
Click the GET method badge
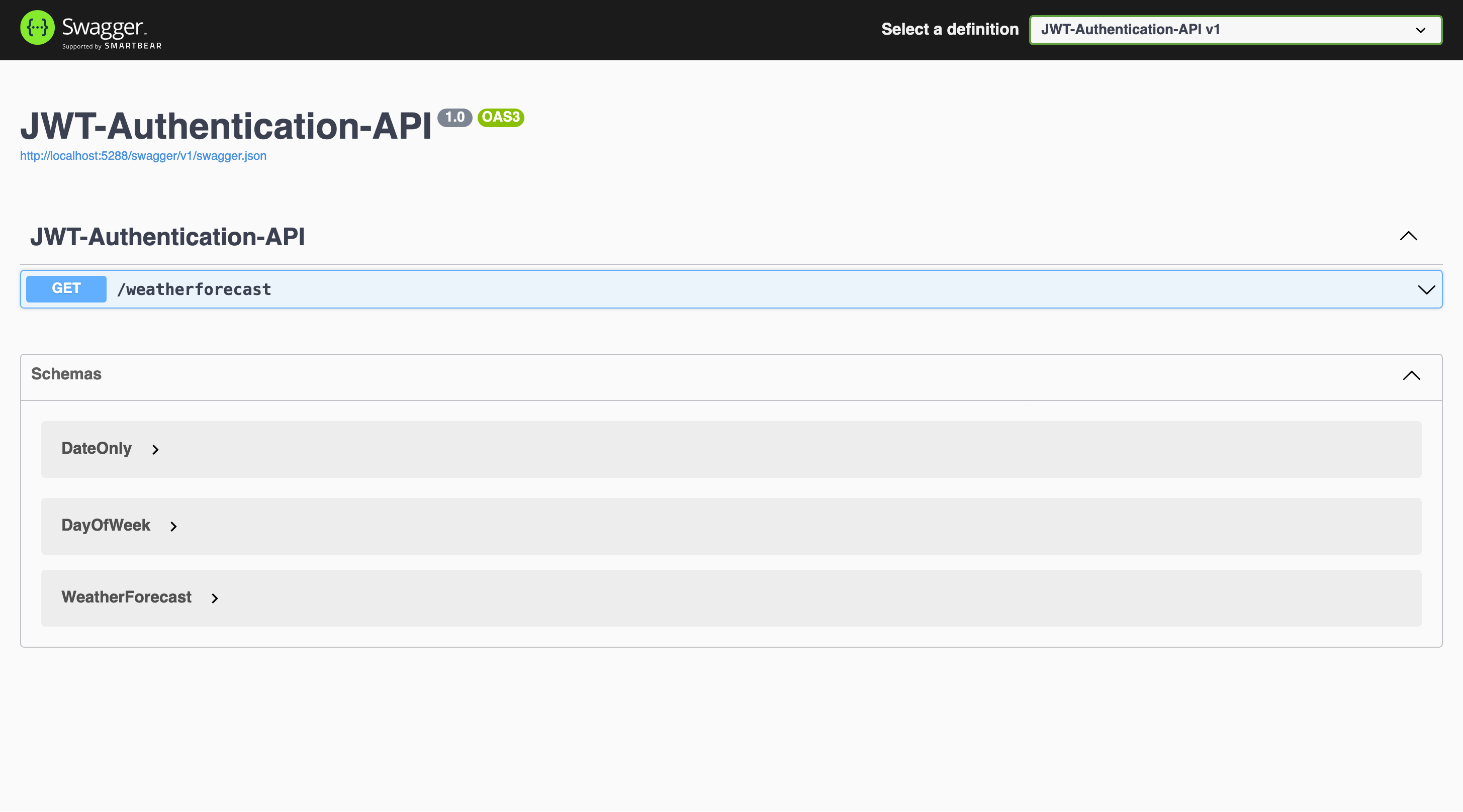66,289
